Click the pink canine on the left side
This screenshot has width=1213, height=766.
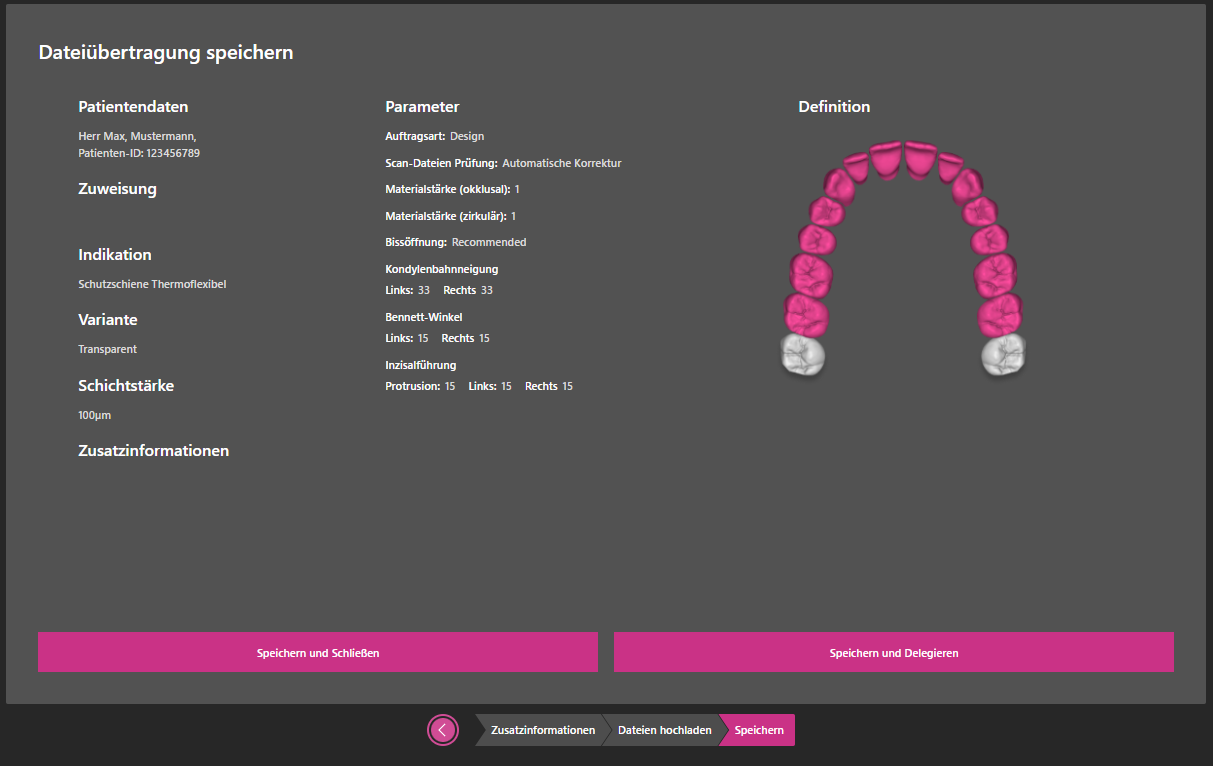point(838,184)
